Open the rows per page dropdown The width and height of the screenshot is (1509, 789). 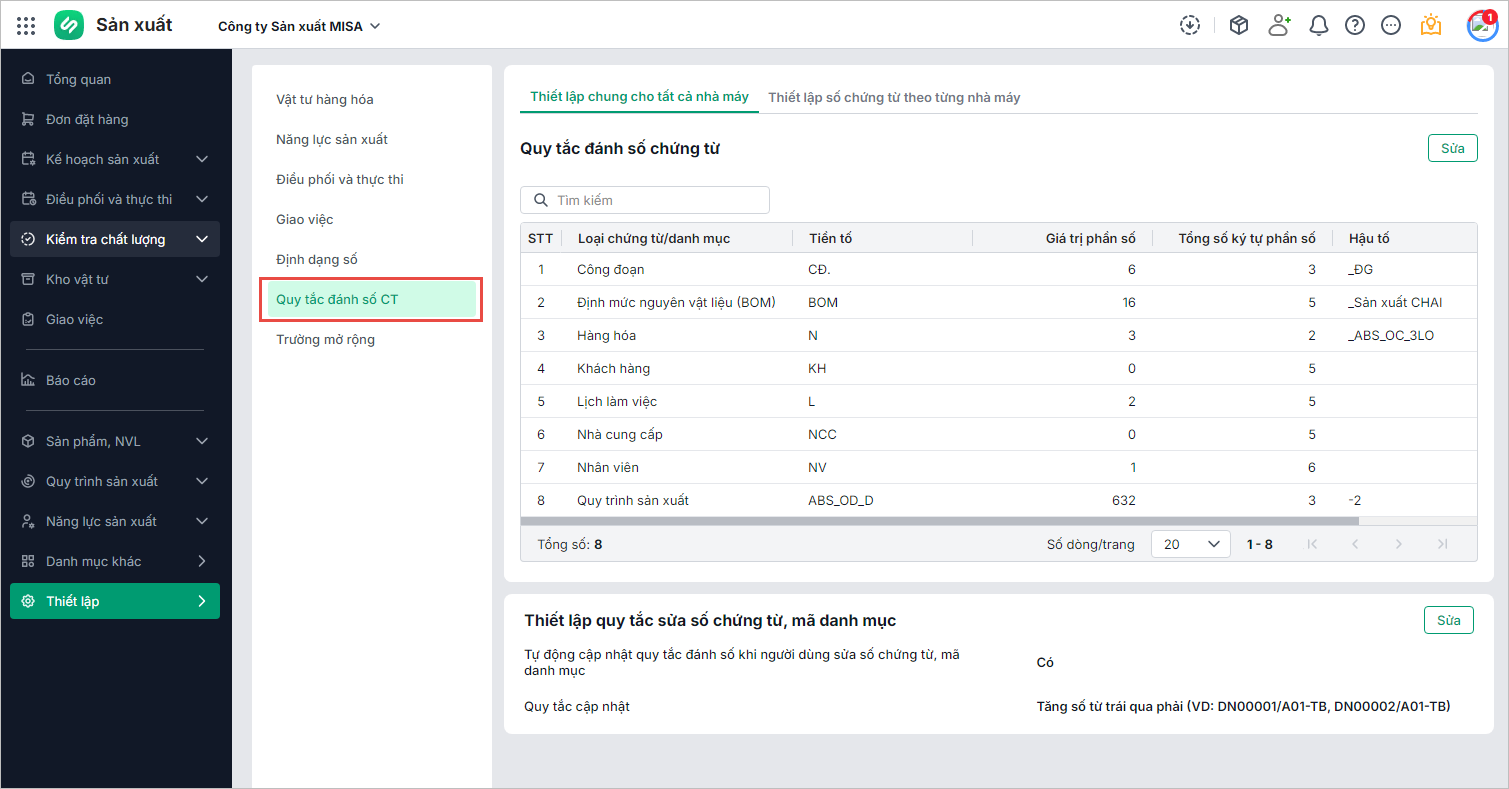click(x=1190, y=544)
